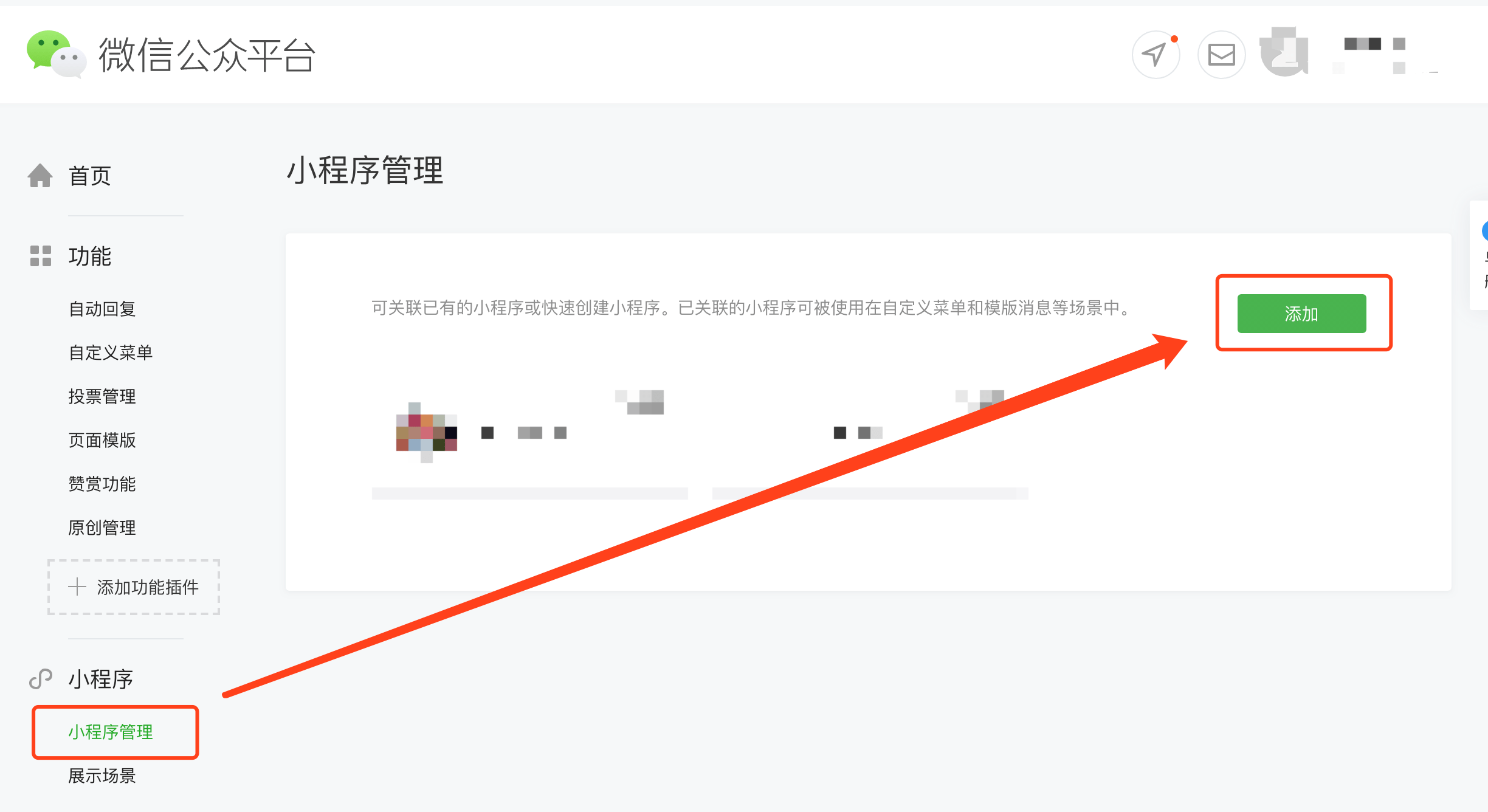Click the linked mini program thumbnail
This screenshot has height=812, width=1488.
coord(426,432)
